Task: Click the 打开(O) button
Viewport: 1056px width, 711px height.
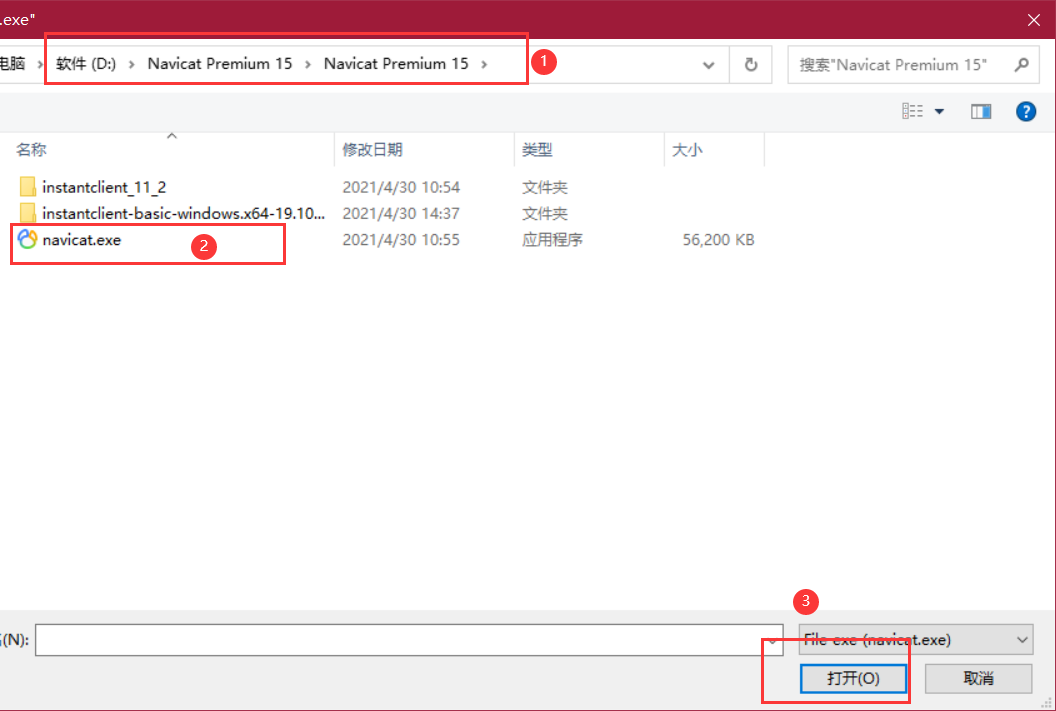Action: pyautogui.click(x=852, y=678)
